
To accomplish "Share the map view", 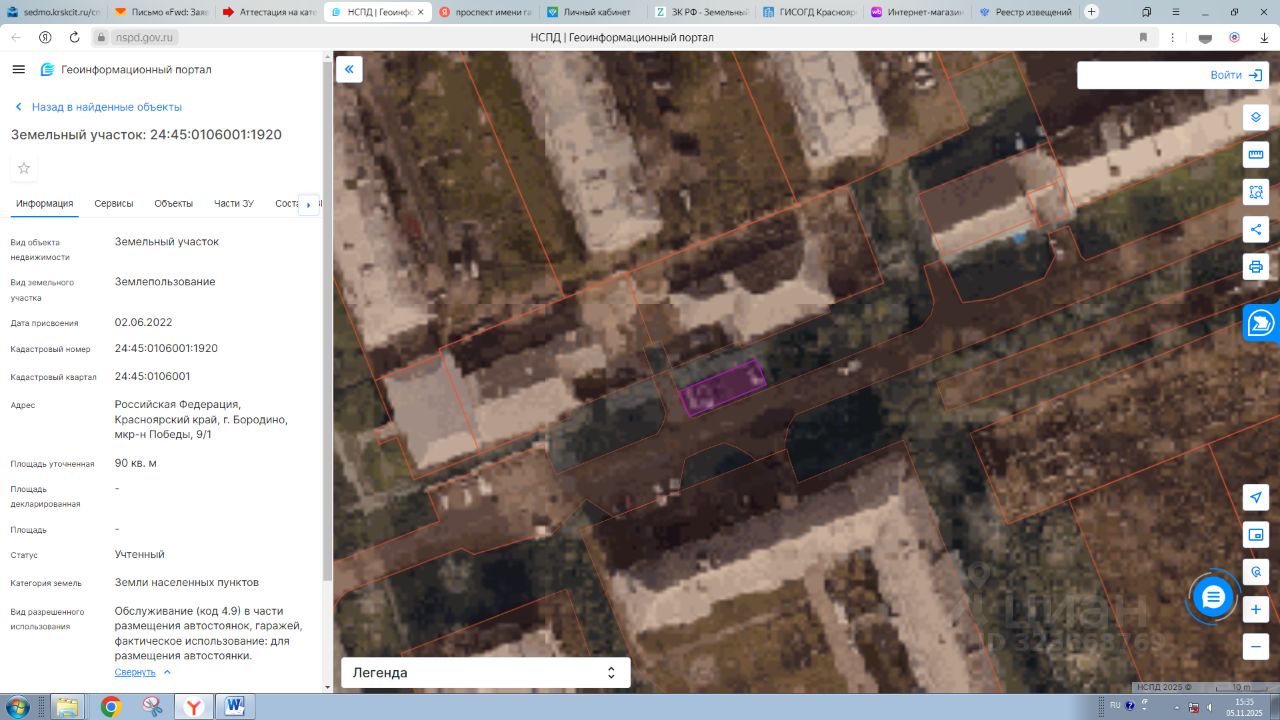I will (1256, 229).
